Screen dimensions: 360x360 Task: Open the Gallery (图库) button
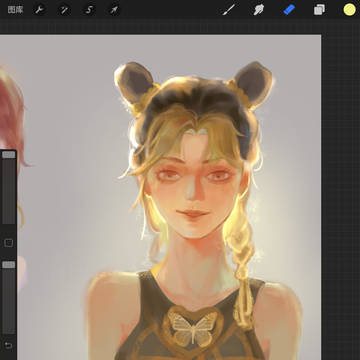click(15, 10)
